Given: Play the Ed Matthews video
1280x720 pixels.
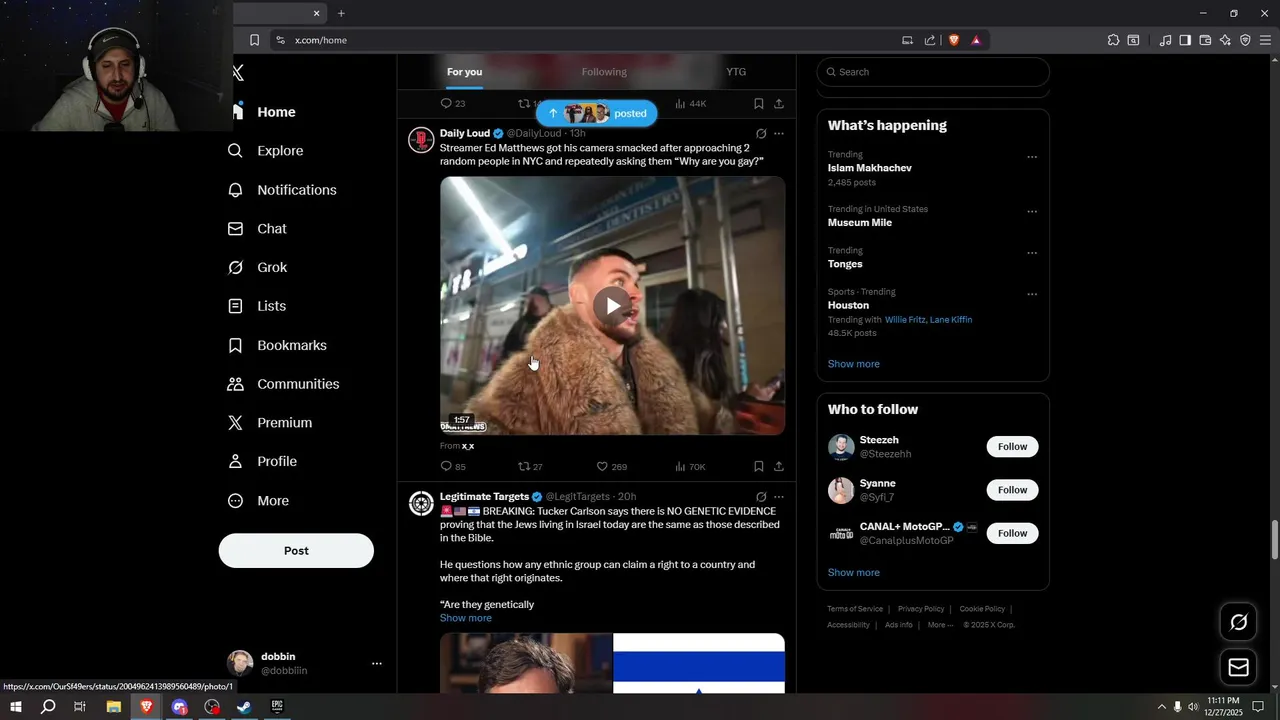Looking at the screenshot, I should point(613,305).
